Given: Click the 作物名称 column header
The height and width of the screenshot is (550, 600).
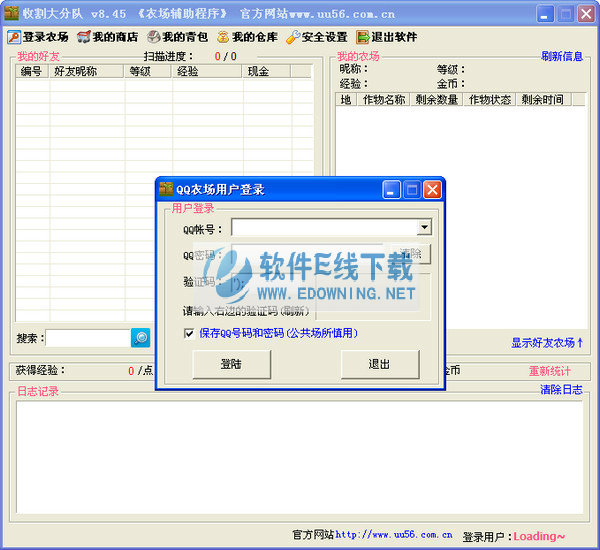Looking at the screenshot, I should [x=384, y=100].
